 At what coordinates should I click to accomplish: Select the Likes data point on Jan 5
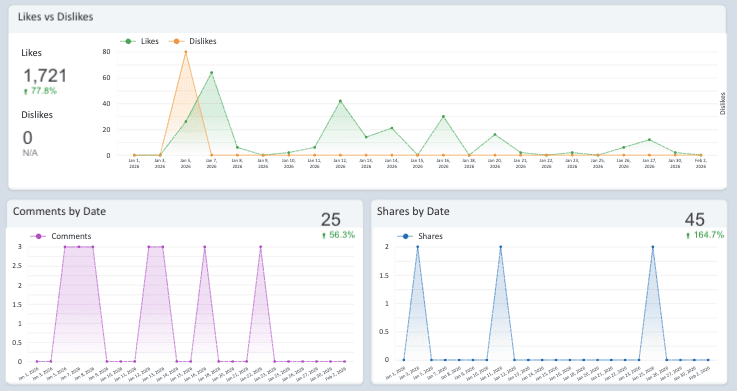pyautogui.click(x=186, y=122)
